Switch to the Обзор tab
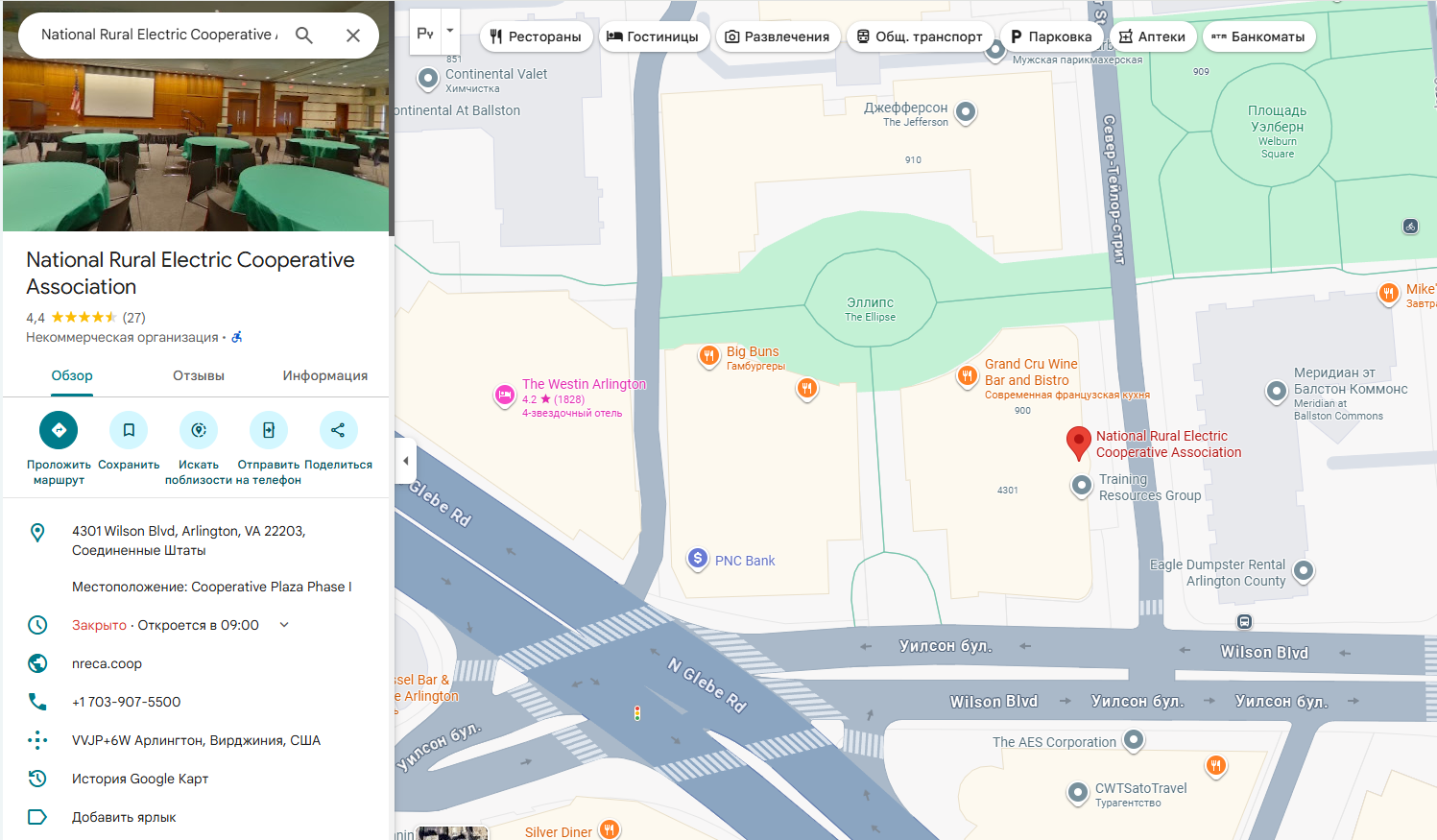Screen dimensions: 1437x840 [72, 376]
